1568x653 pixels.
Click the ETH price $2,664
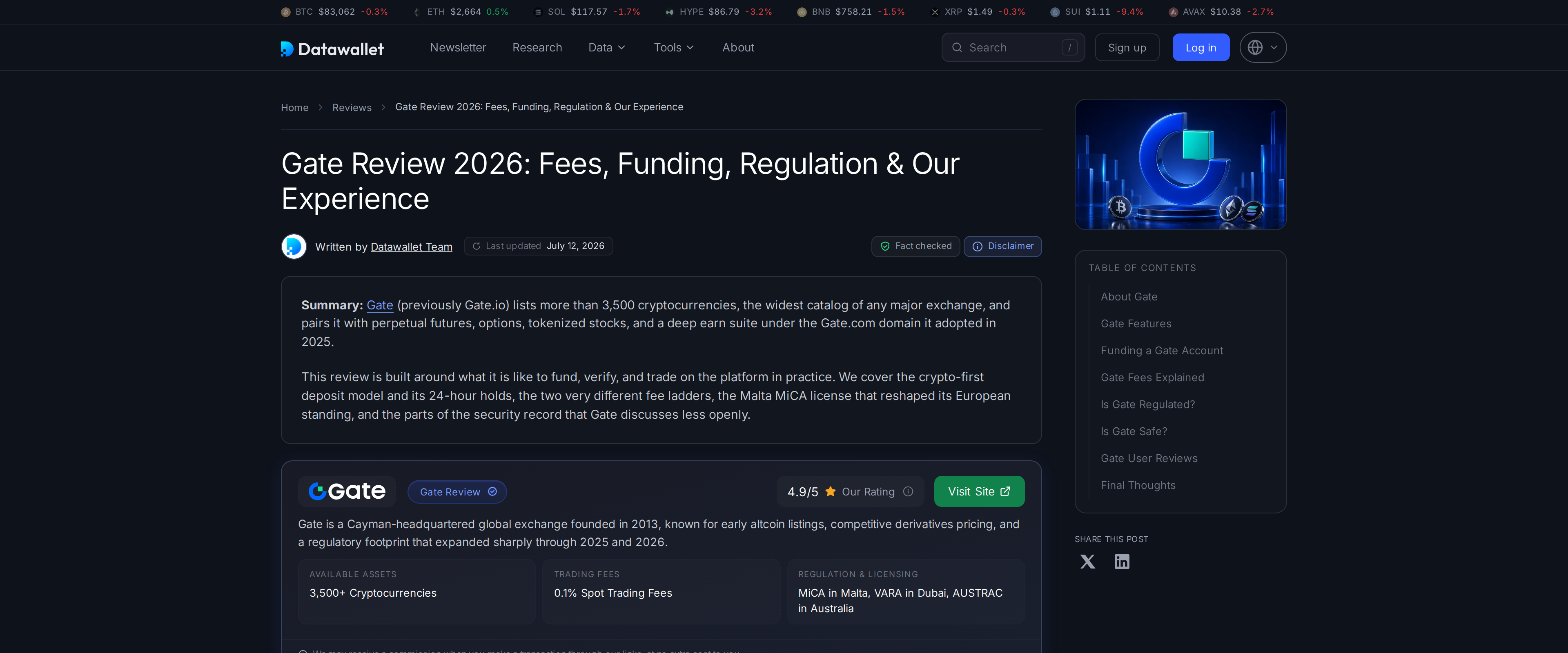click(x=465, y=12)
